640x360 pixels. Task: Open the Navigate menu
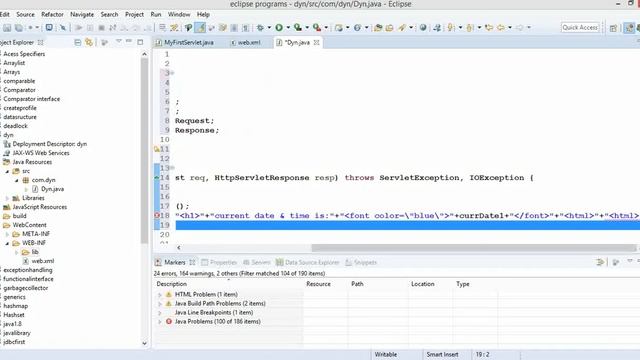(x=82, y=14)
